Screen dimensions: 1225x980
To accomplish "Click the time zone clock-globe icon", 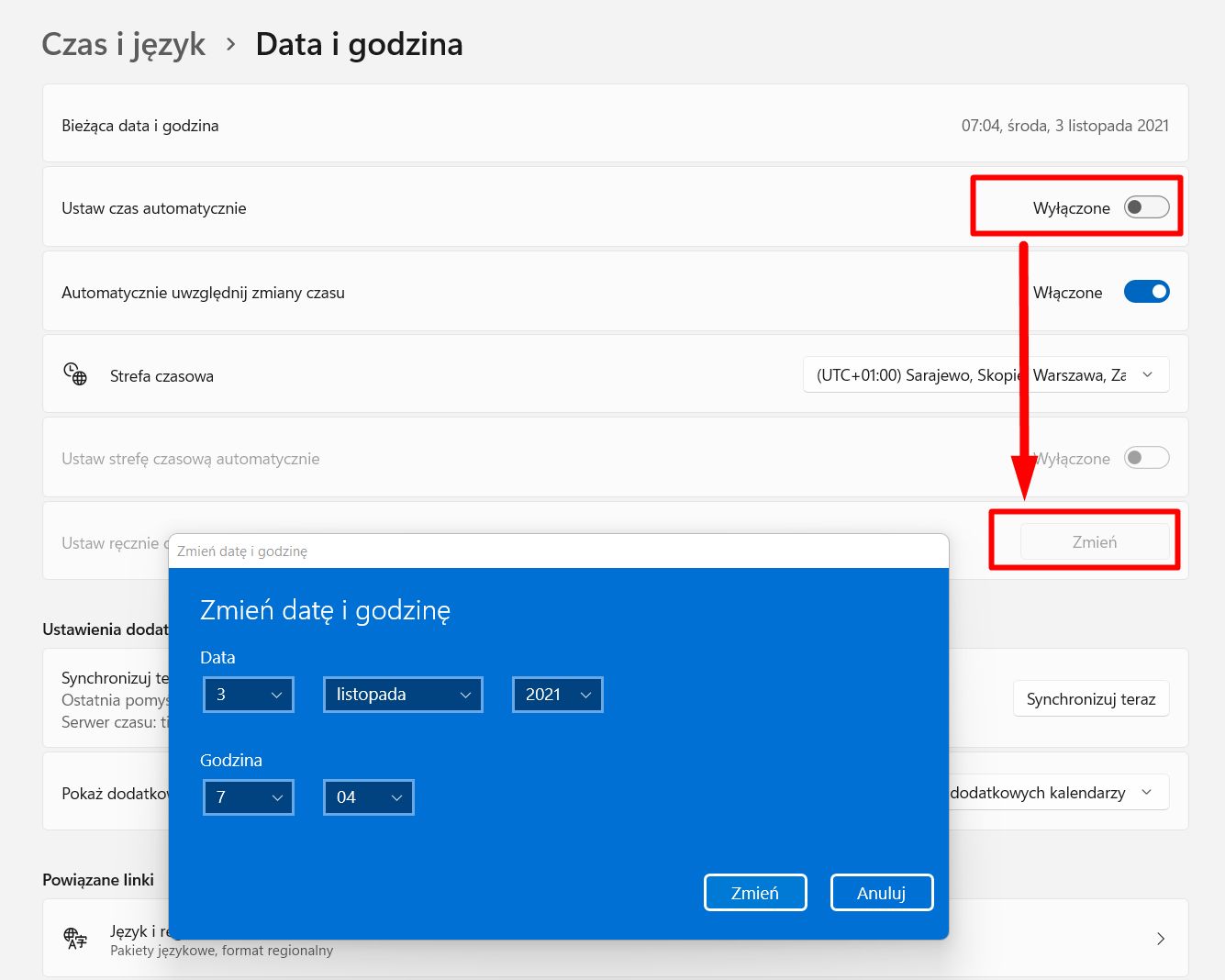I will point(75,373).
